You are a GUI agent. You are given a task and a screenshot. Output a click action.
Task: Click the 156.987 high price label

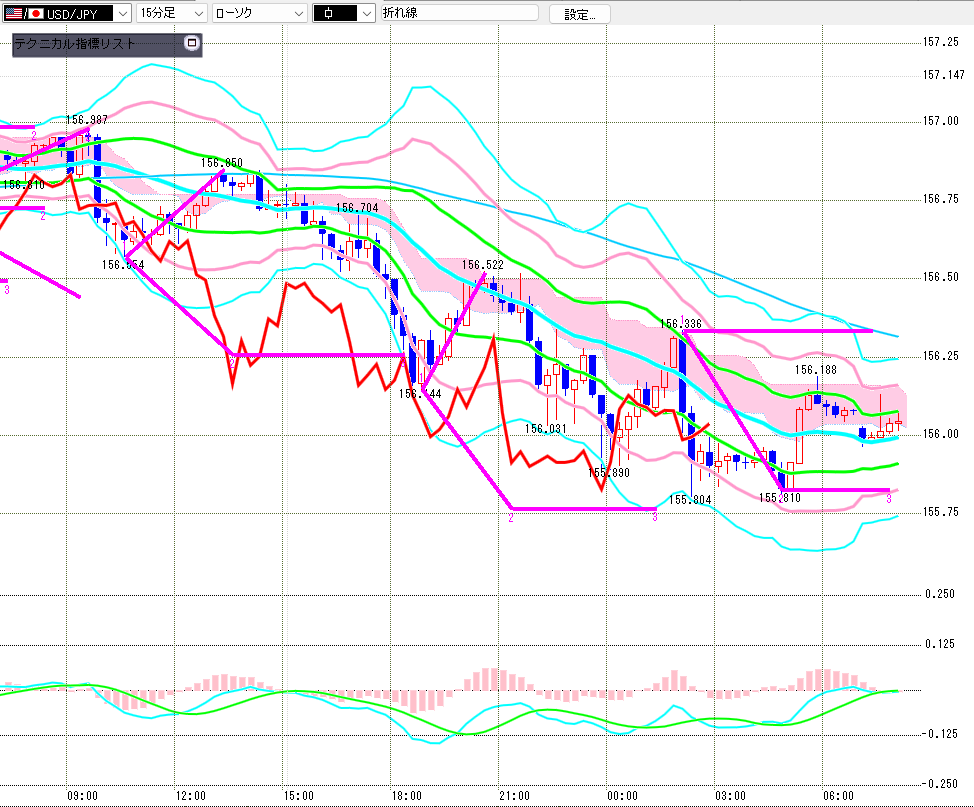87,119
